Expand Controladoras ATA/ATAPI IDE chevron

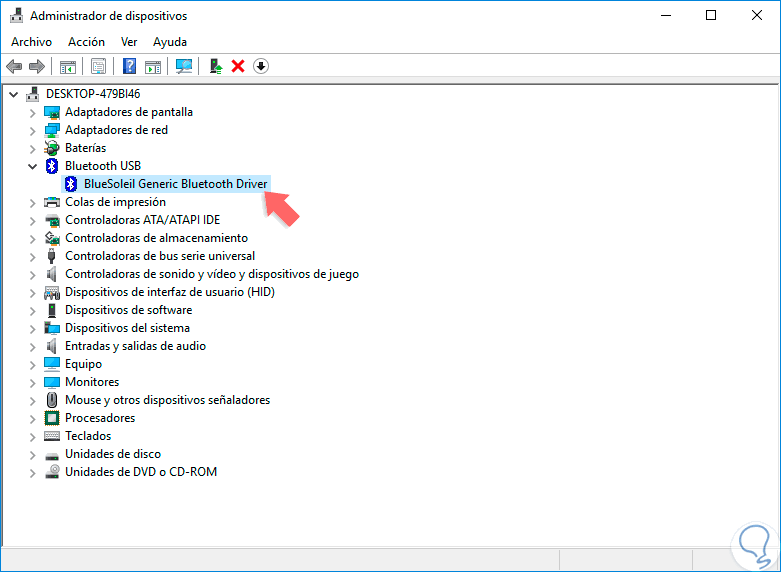[32, 221]
